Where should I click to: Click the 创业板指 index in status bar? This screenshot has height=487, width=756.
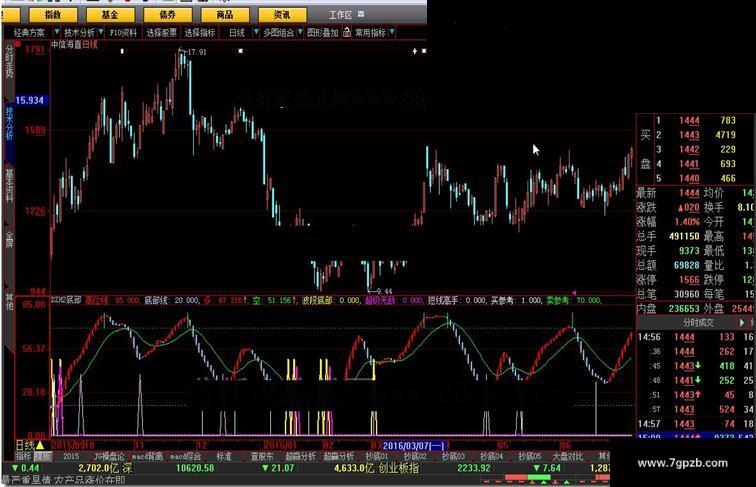click(x=399, y=468)
